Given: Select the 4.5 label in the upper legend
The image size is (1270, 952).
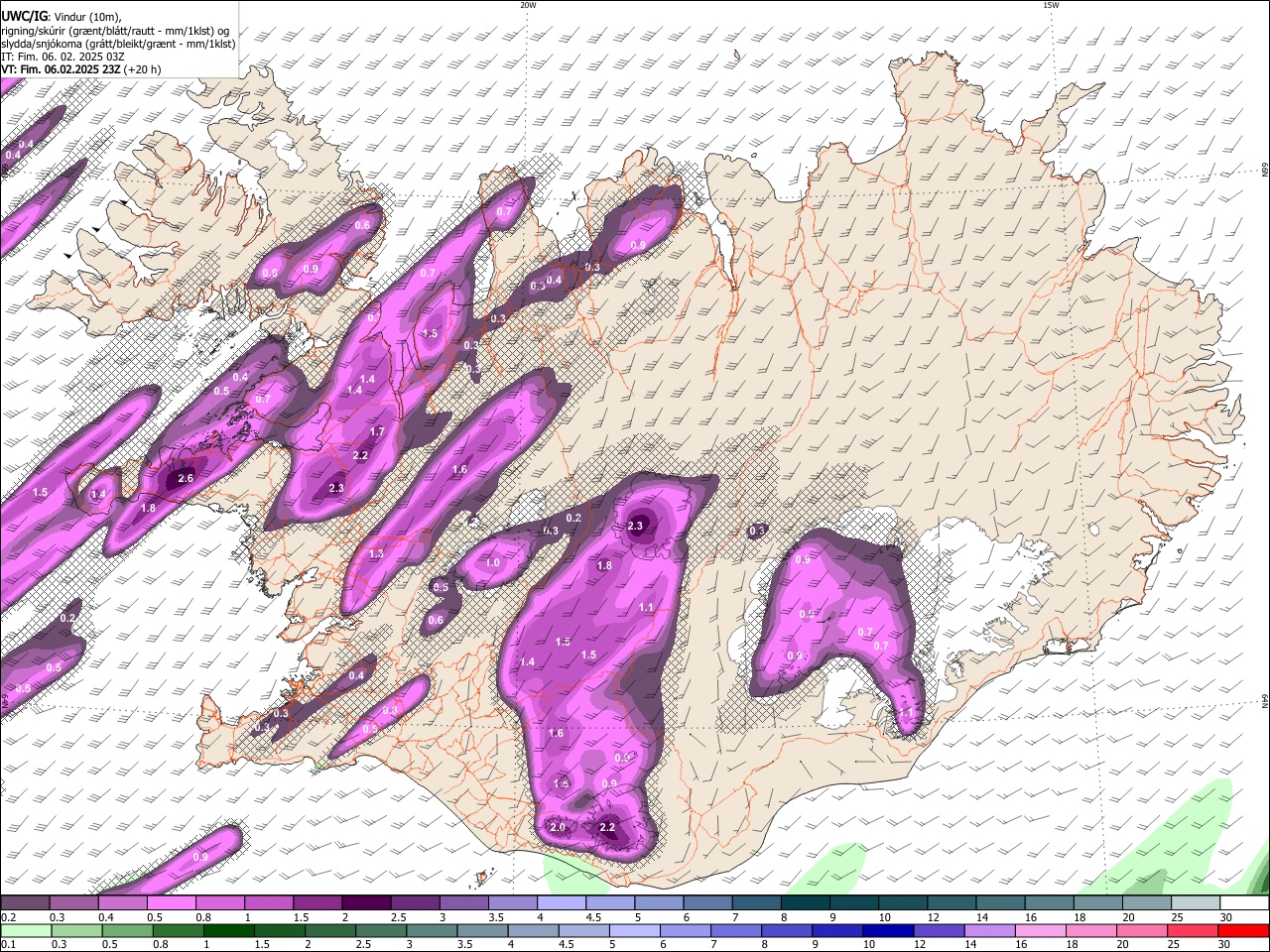Looking at the screenshot, I should [593, 917].
